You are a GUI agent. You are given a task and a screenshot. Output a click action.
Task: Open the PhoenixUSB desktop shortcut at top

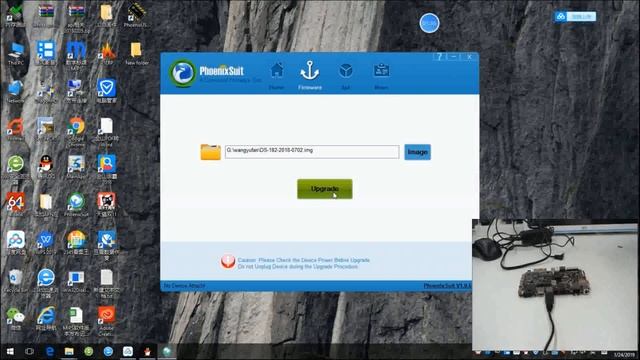136,16
